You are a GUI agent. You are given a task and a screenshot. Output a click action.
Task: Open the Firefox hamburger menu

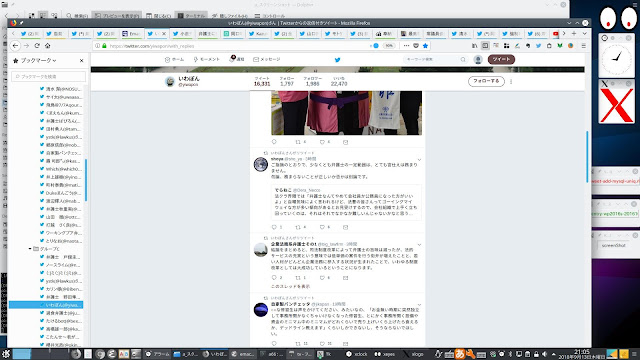583,46
